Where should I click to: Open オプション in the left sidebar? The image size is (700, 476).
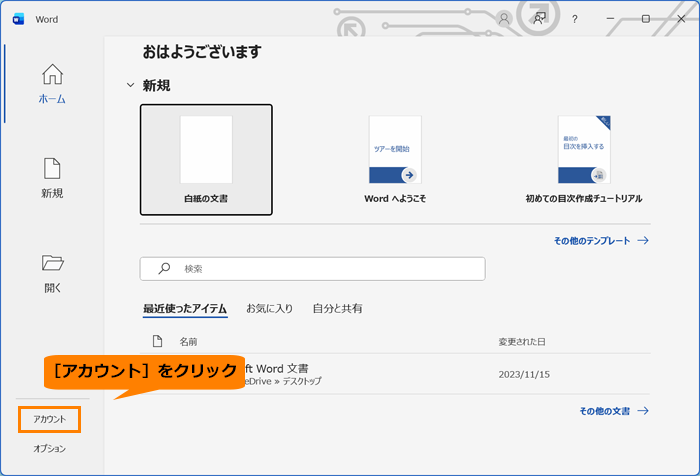pos(49,449)
